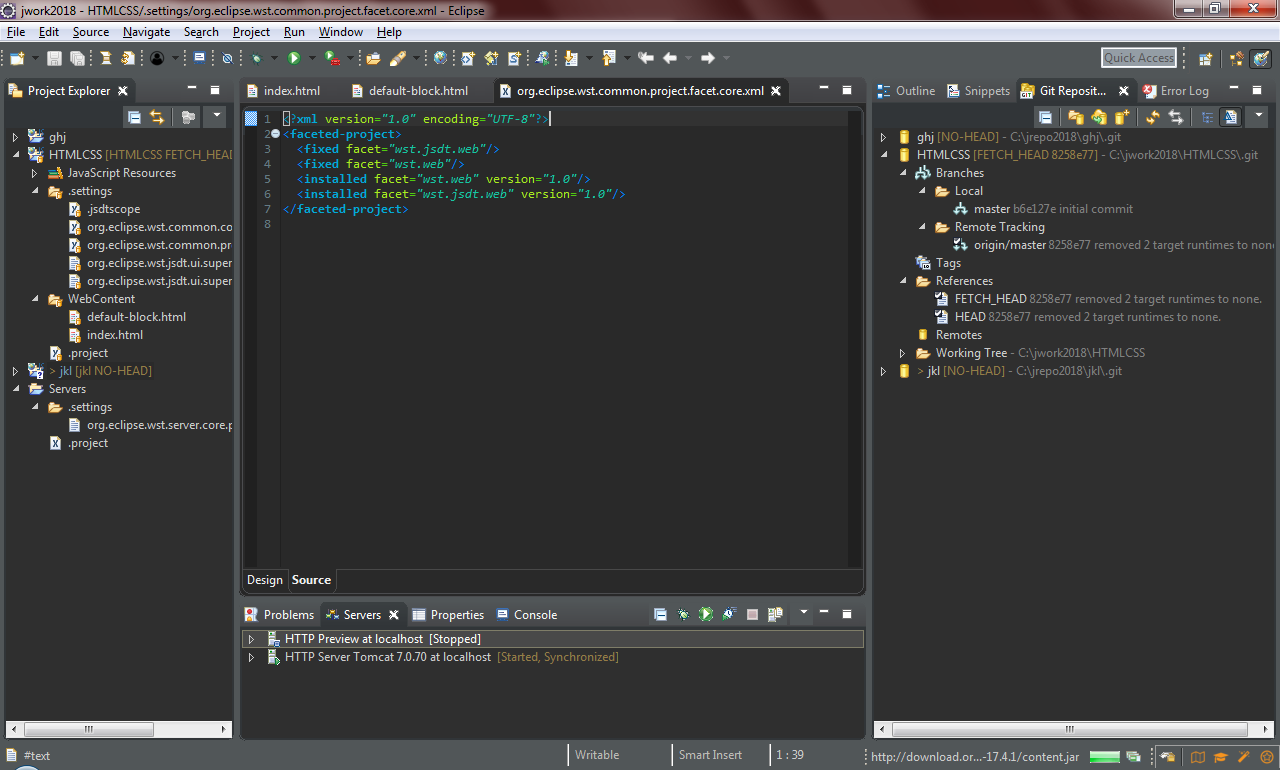The height and width of the screenshot is (770, 1280).
Task: Expand the HTTP Preview at localhost server
Action: coord(251,639)
